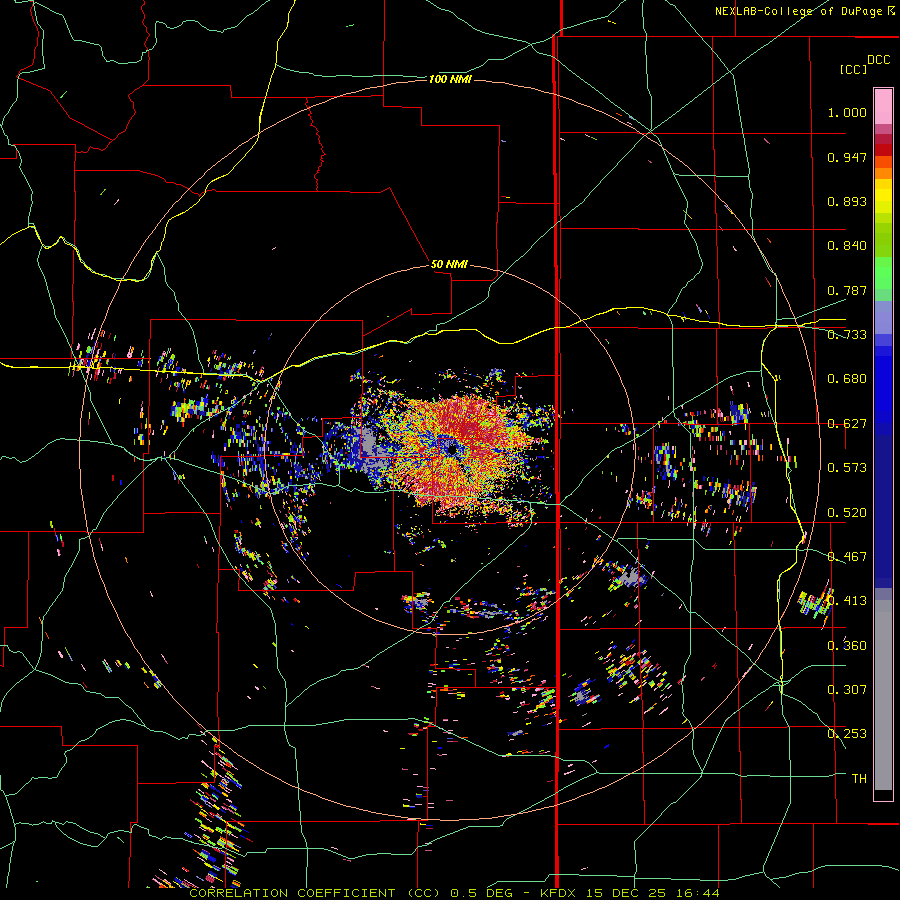
Task: Click the 0.360 value on the color scale
Action: [847, 646]
